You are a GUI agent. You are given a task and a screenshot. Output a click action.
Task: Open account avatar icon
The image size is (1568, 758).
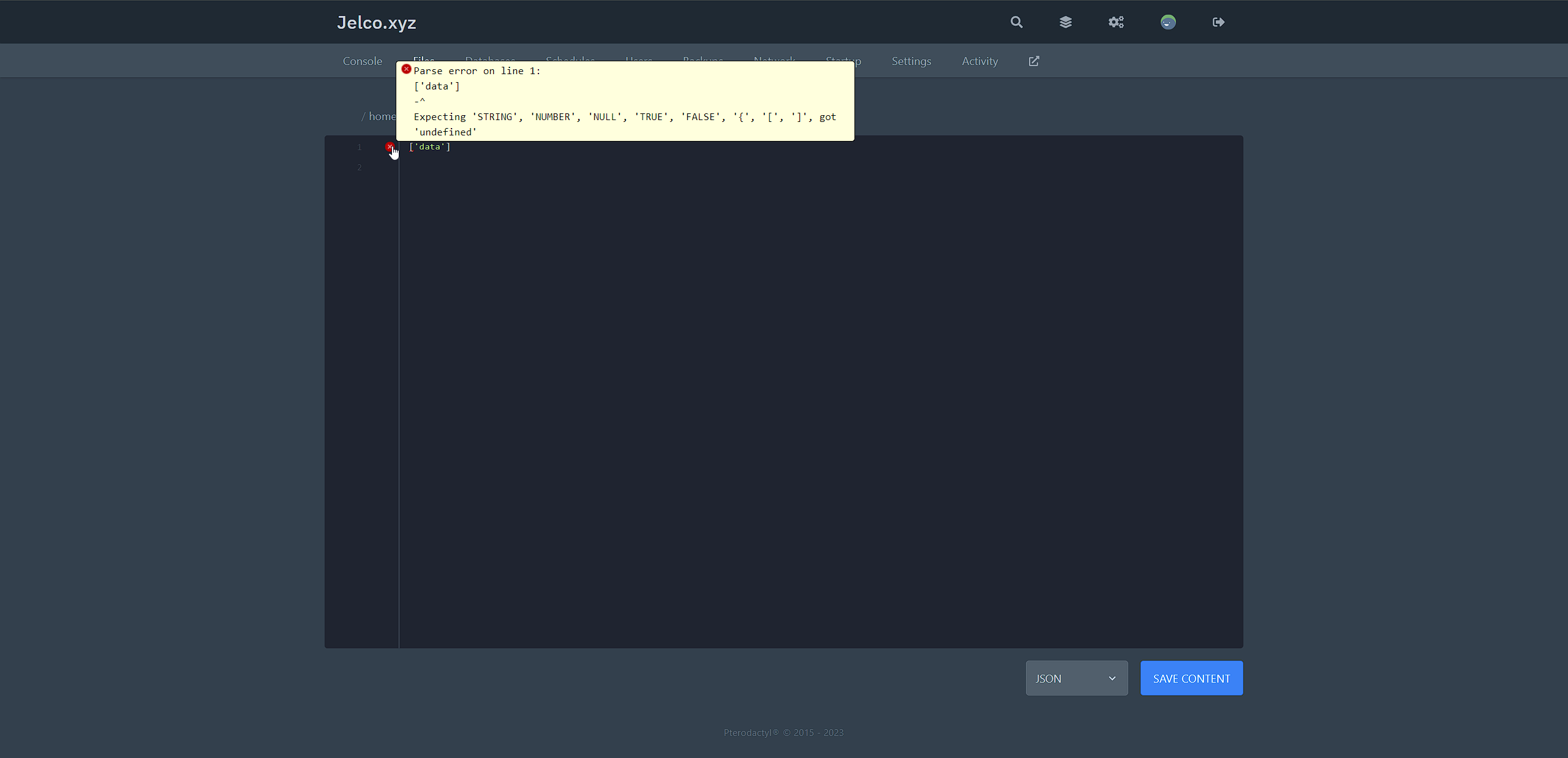pos(1168,22)
